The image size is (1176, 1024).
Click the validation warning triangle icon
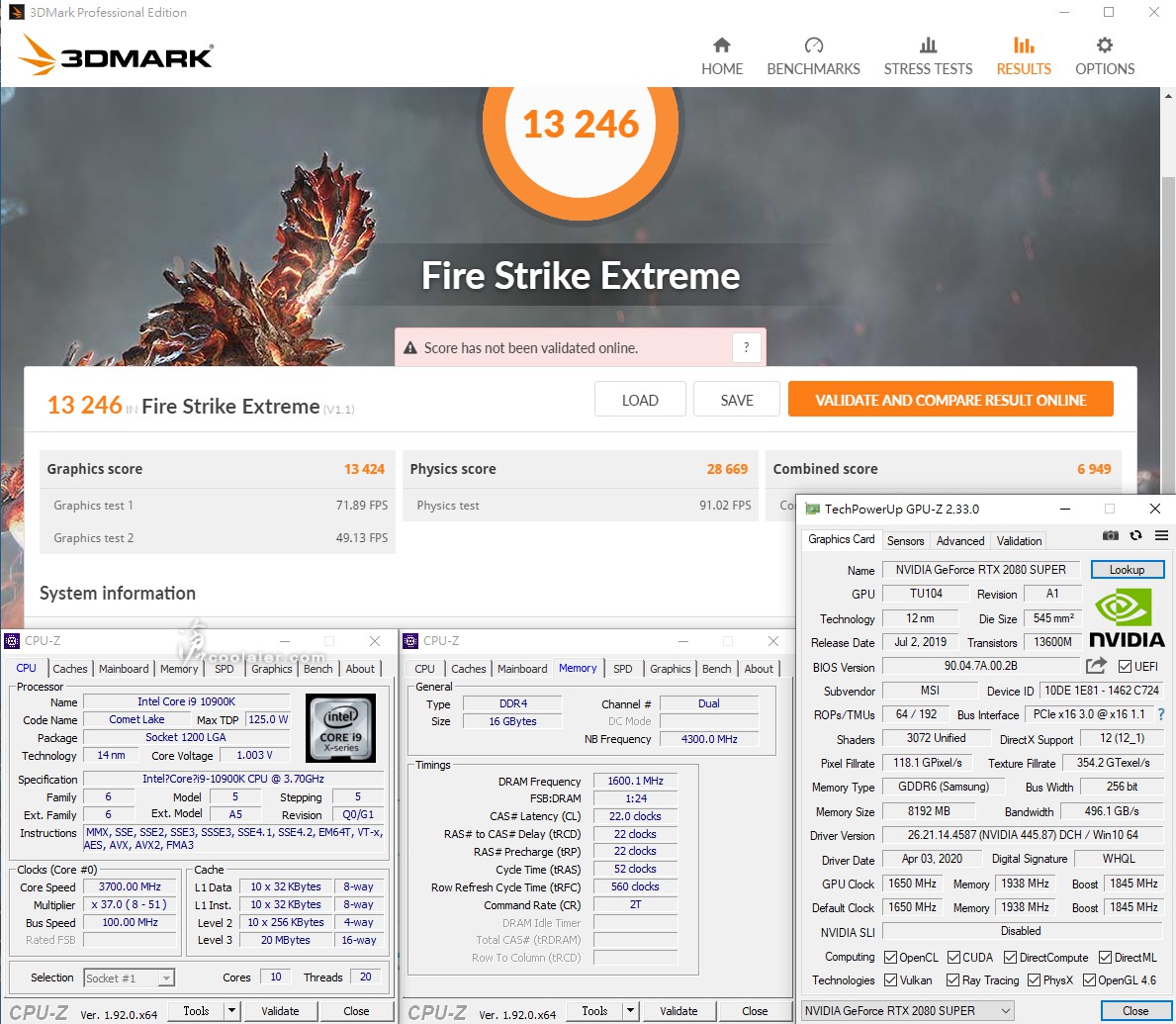coord(410,348)
